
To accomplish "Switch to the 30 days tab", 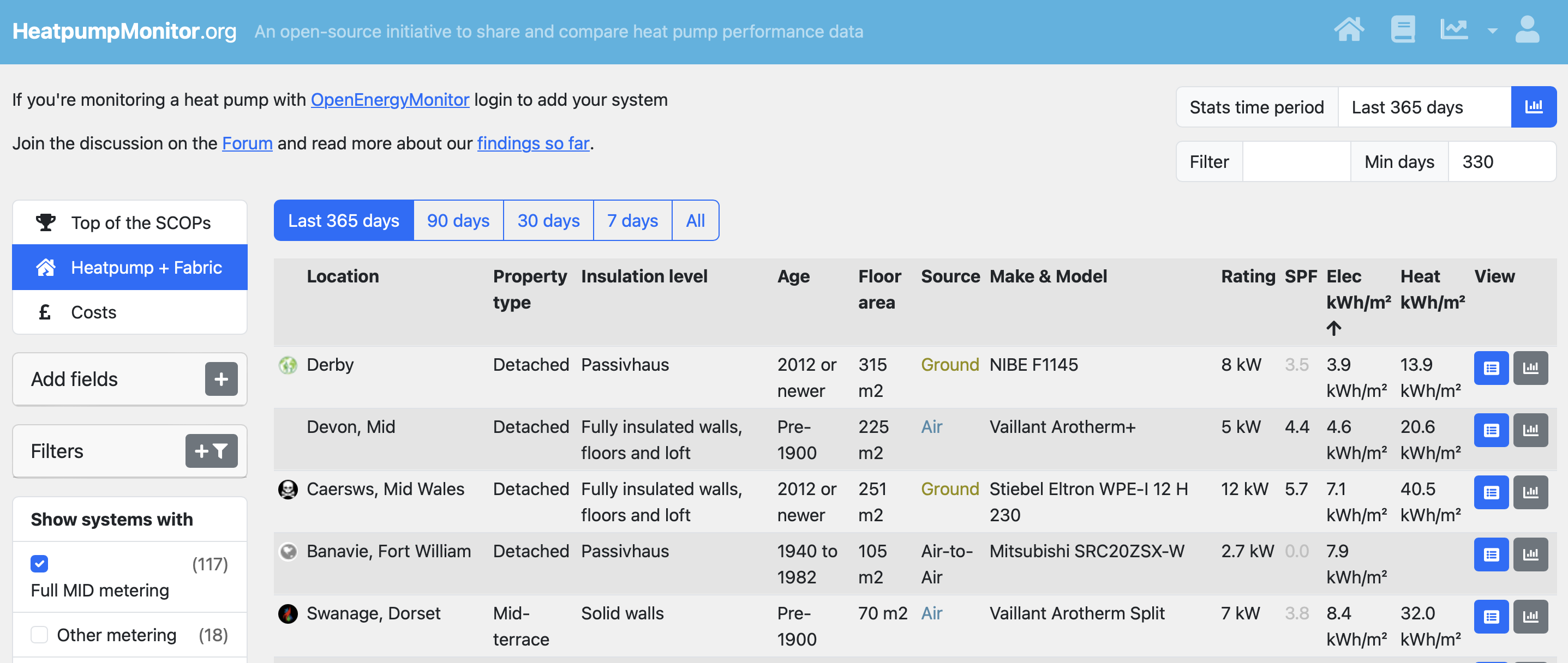I will coord(548,220).
